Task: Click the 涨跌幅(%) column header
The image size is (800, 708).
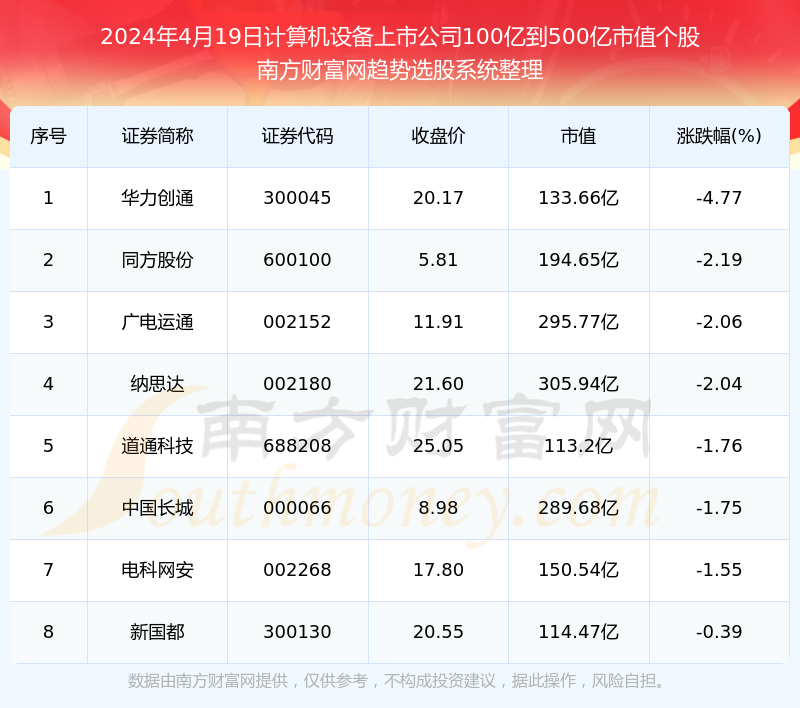Action: point(719,136)
